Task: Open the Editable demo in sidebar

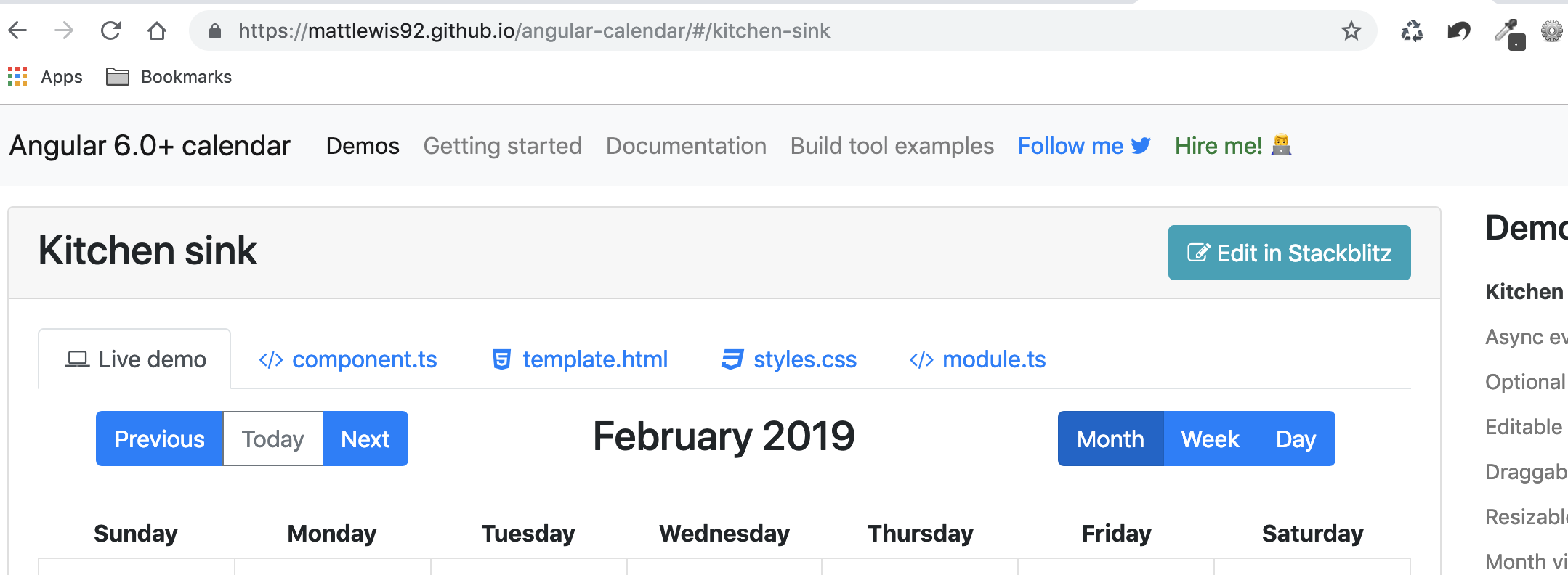Action: point(1524,427)
